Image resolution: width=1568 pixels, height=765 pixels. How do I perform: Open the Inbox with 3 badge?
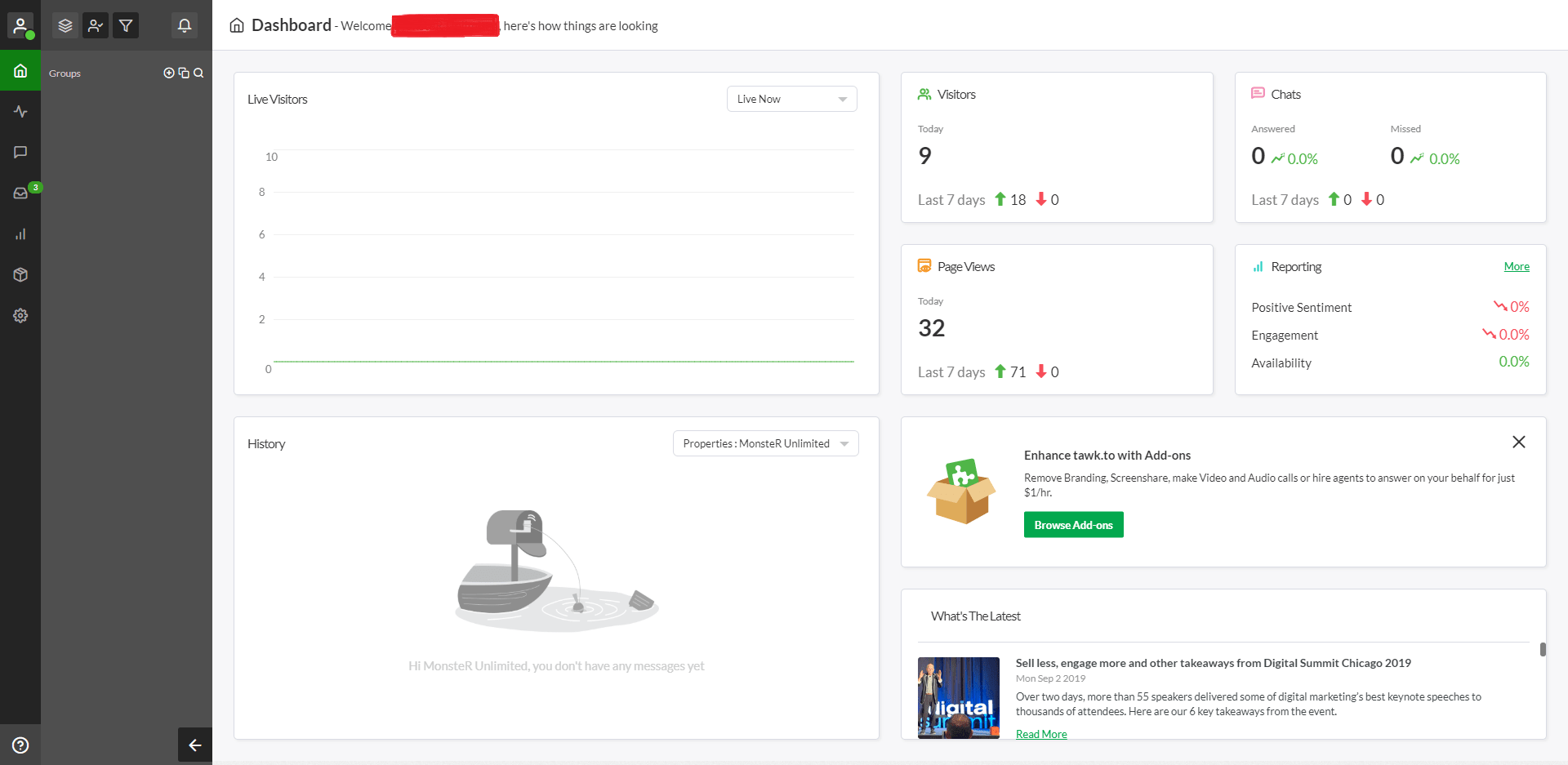point(20,193)
